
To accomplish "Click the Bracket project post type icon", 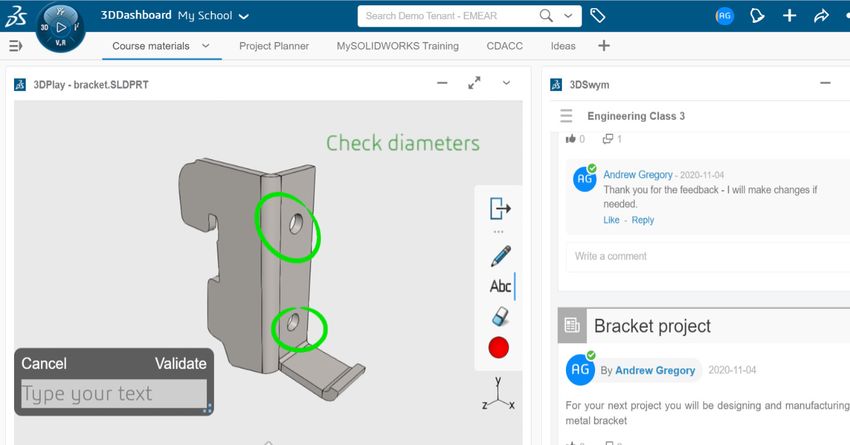I will (x=572, y=325).
